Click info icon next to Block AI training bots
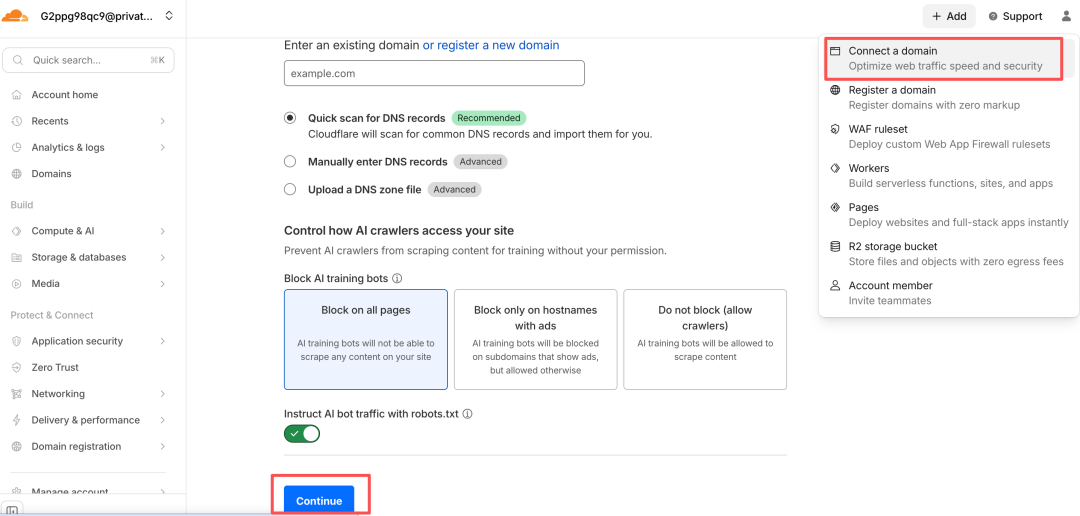 [397, 279]
